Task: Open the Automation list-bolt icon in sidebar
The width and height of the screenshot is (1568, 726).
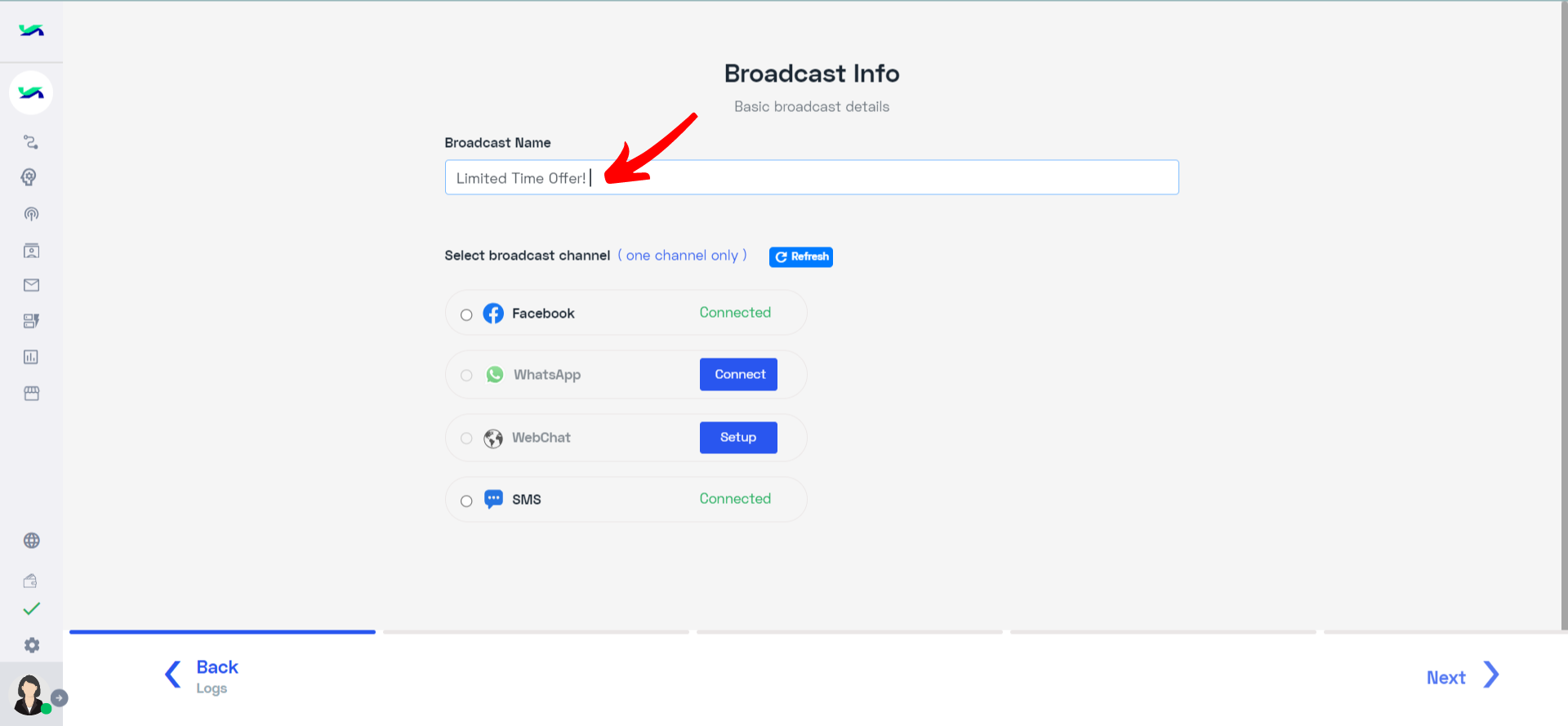Action: pyautogui.click(x=31, y=321)
